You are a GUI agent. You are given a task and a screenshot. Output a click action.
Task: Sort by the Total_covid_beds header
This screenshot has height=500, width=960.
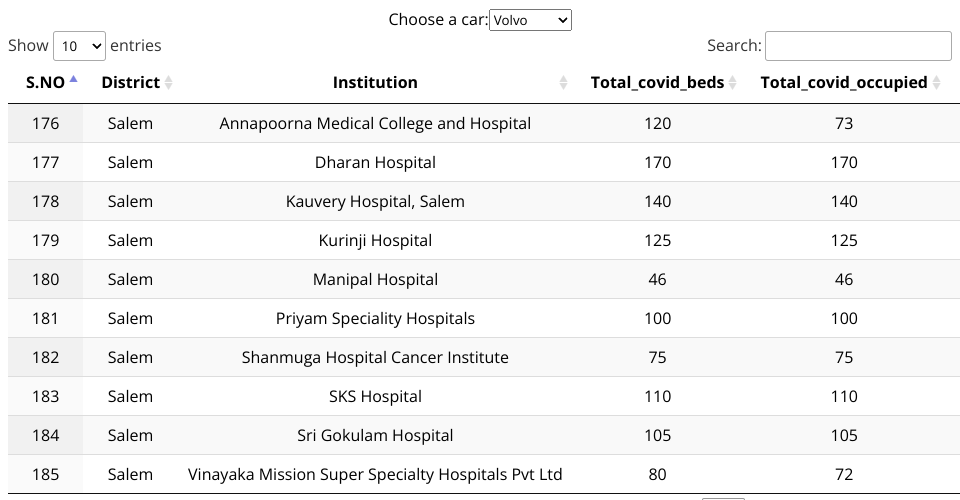click(x=657, y=83)
